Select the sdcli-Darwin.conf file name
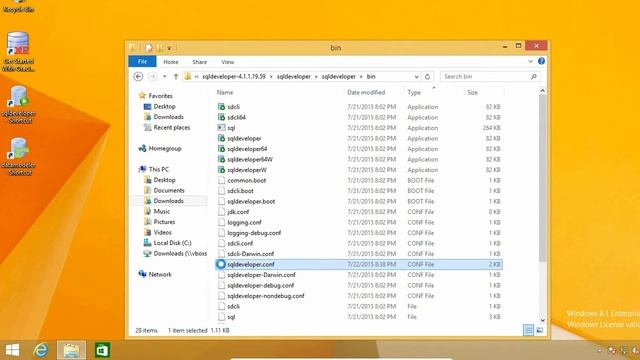 coord(250,254)
